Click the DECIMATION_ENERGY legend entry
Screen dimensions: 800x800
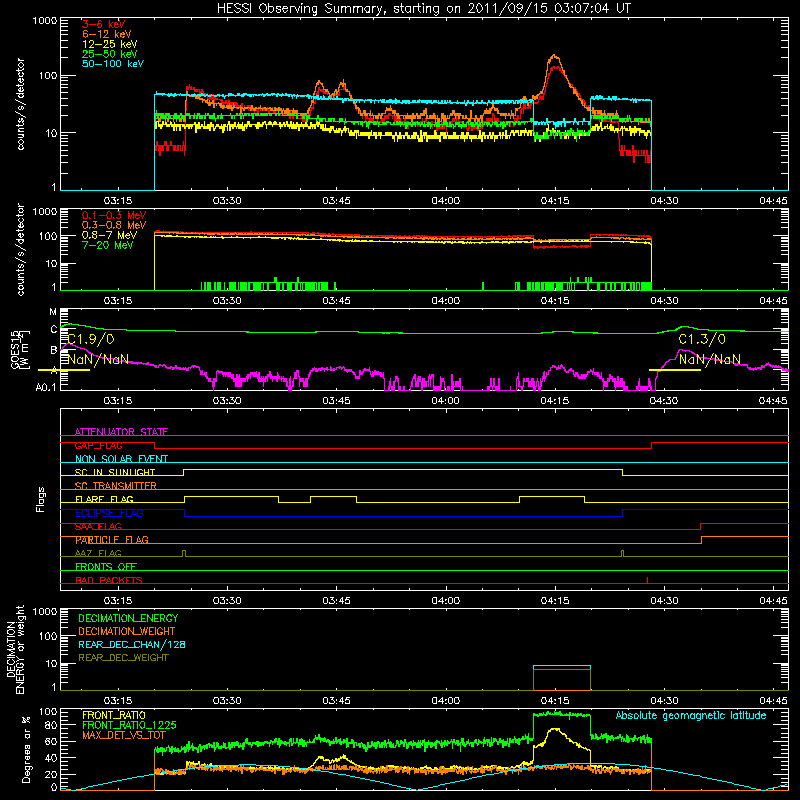(128, 618)
